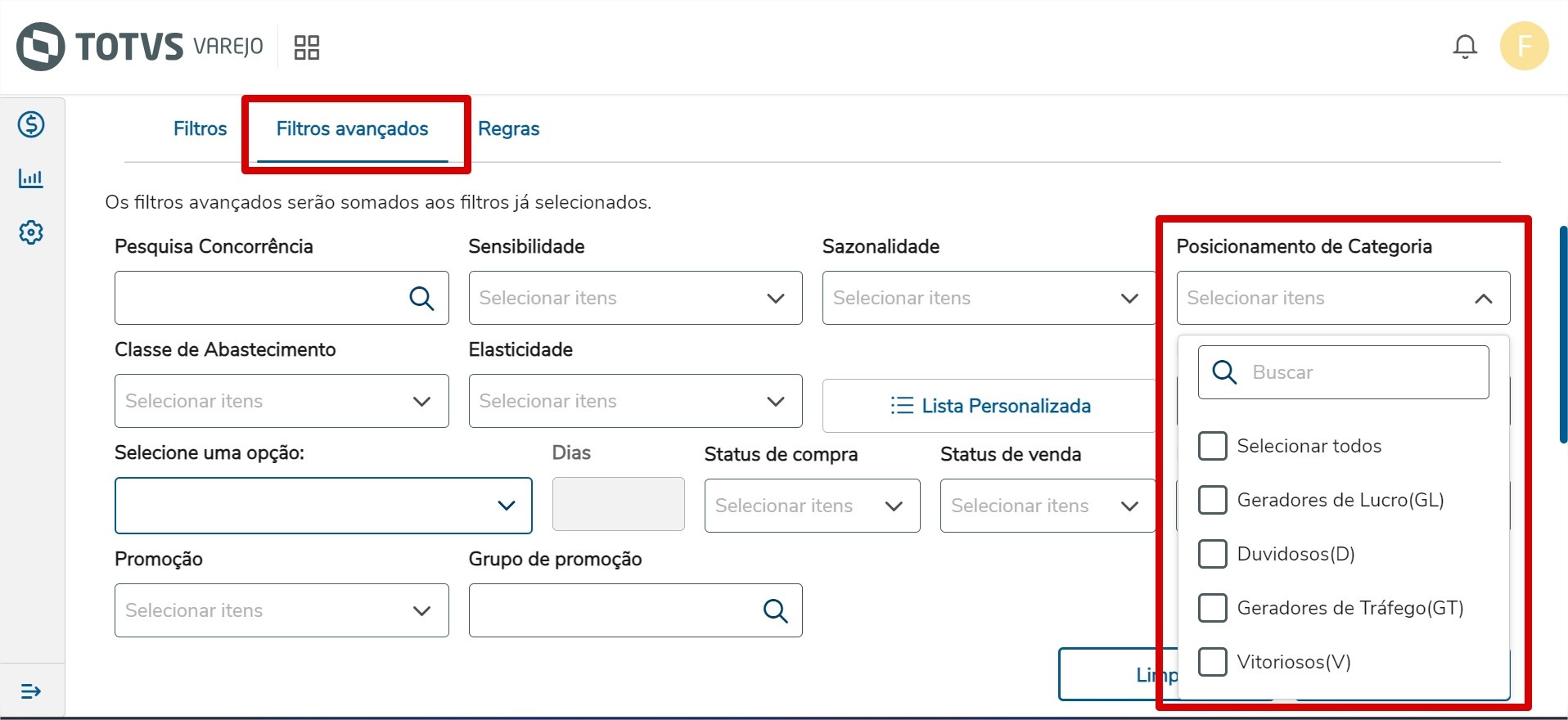Open the Regras tab
The height and width of the screenshot is (720, 1568).
click(508, 128)
